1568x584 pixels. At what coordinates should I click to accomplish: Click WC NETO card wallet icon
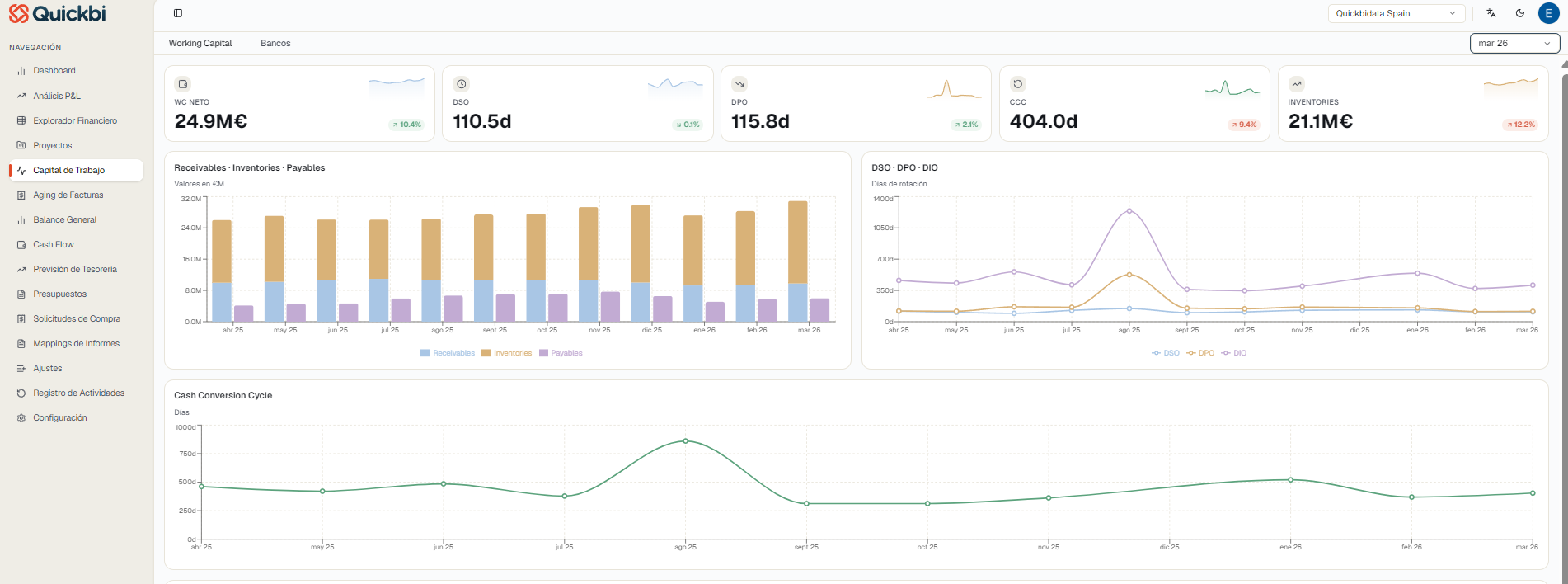pos(183,84)
